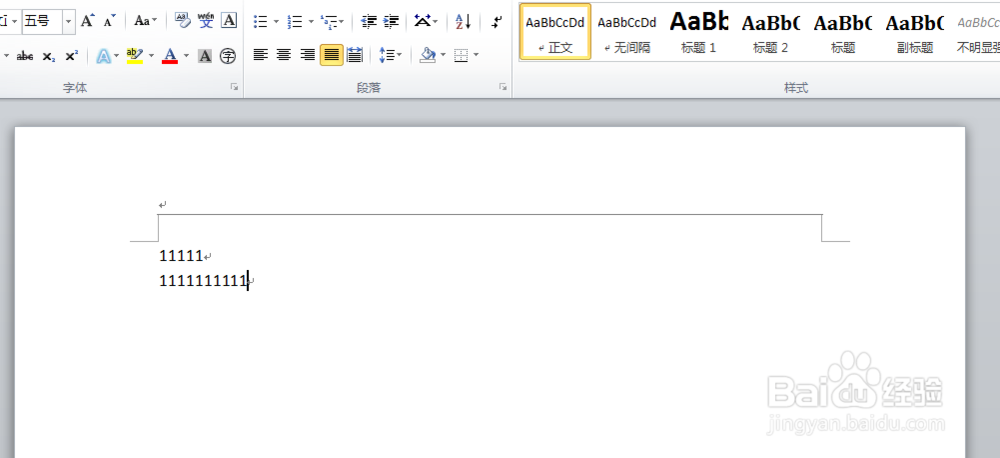Expand font color dropdown arrow
The height and width of the screenshot is (458, 1000).
[186, 56]
